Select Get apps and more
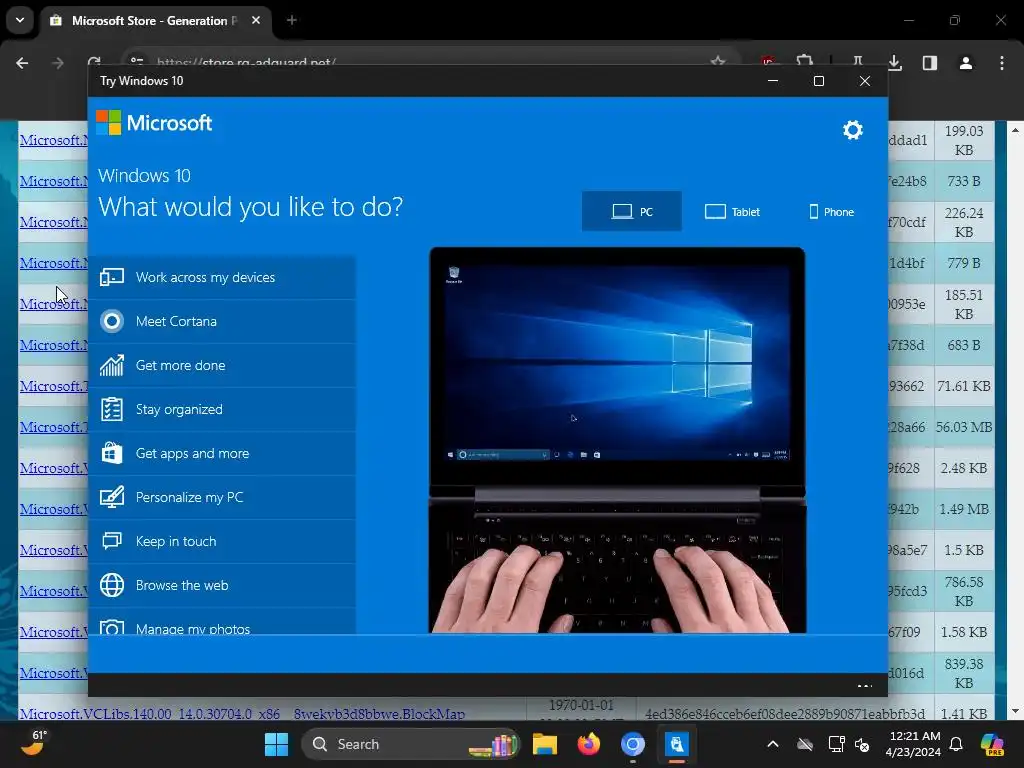This screenshot has width=1024, height=768. tap(222, 453)
